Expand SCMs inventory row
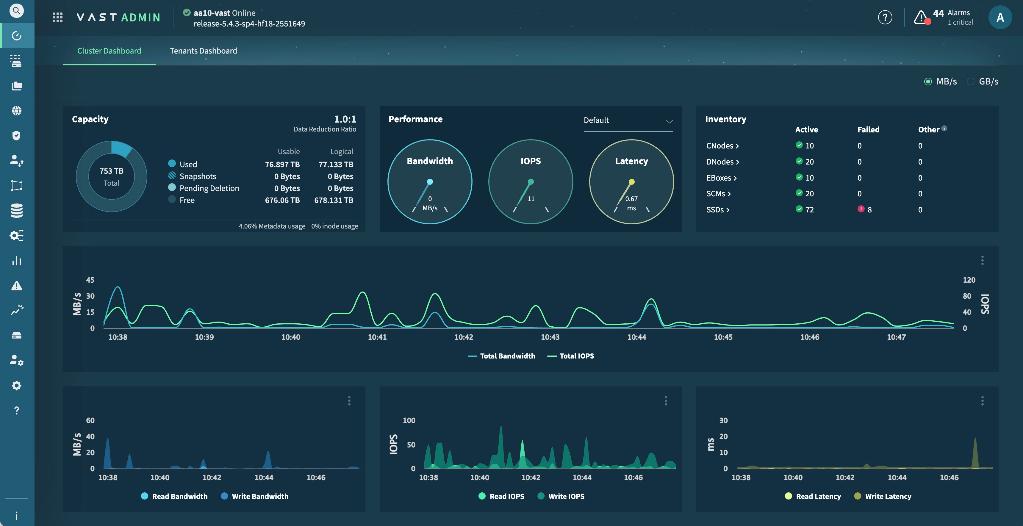Image resolution: width=1023 pixels, height=526 pixels. coord(718,194)
